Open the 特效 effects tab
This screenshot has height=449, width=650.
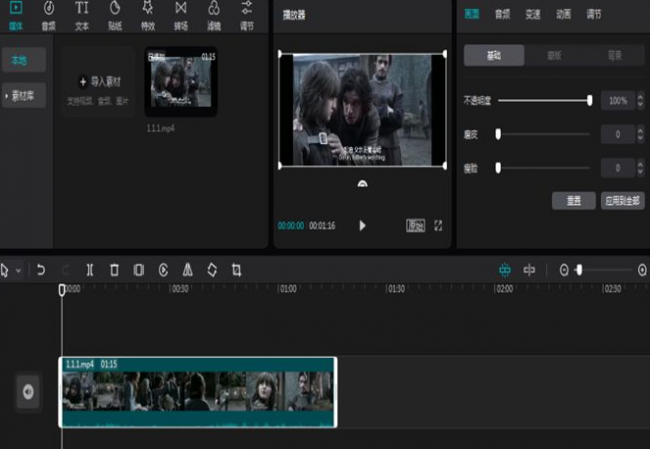(148, 15)
